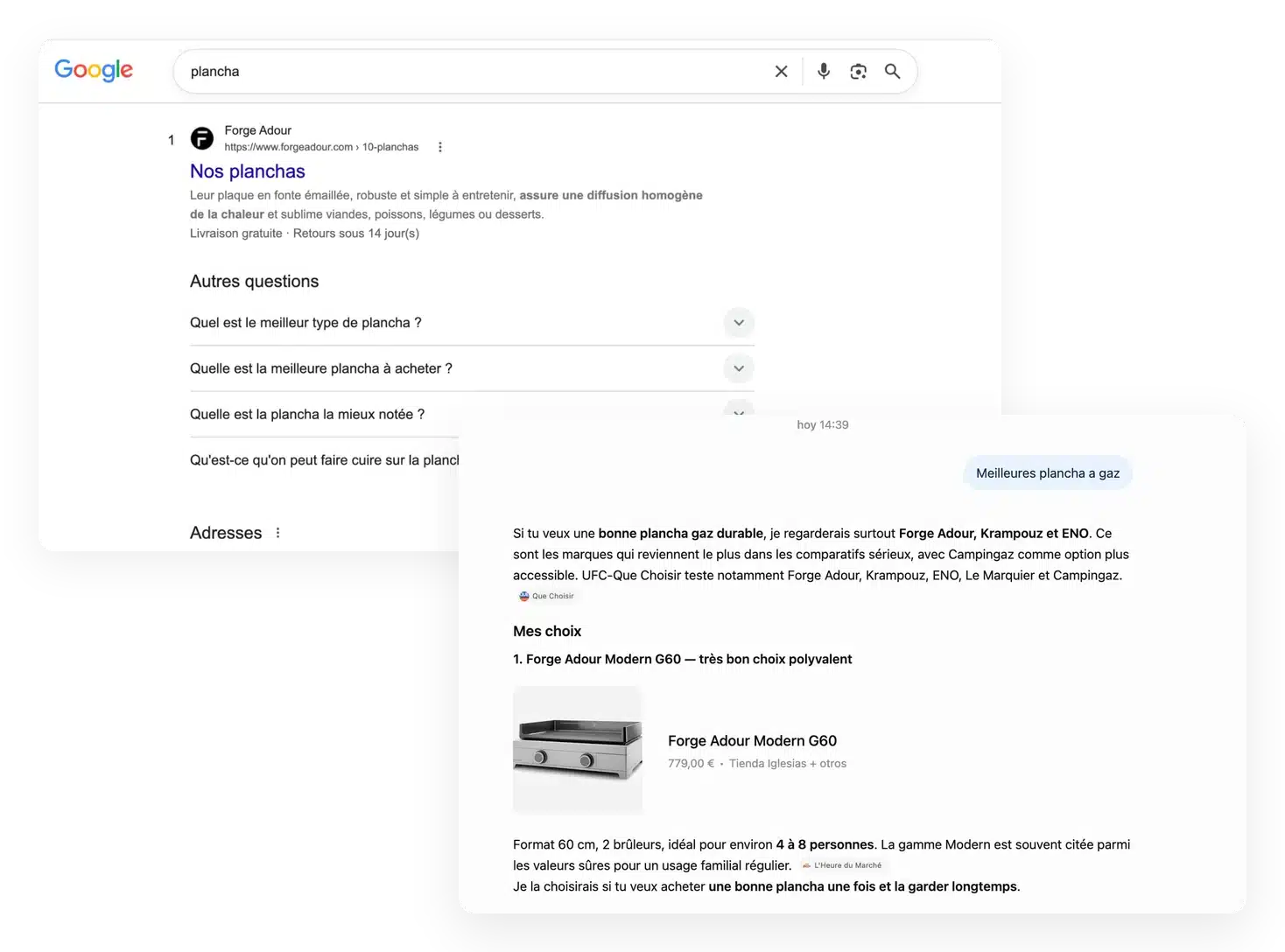Screen dimensions: 1285x952
Task: Click "Tienda Iglesias + otros" seller text
Action: (x=788, y=764)
